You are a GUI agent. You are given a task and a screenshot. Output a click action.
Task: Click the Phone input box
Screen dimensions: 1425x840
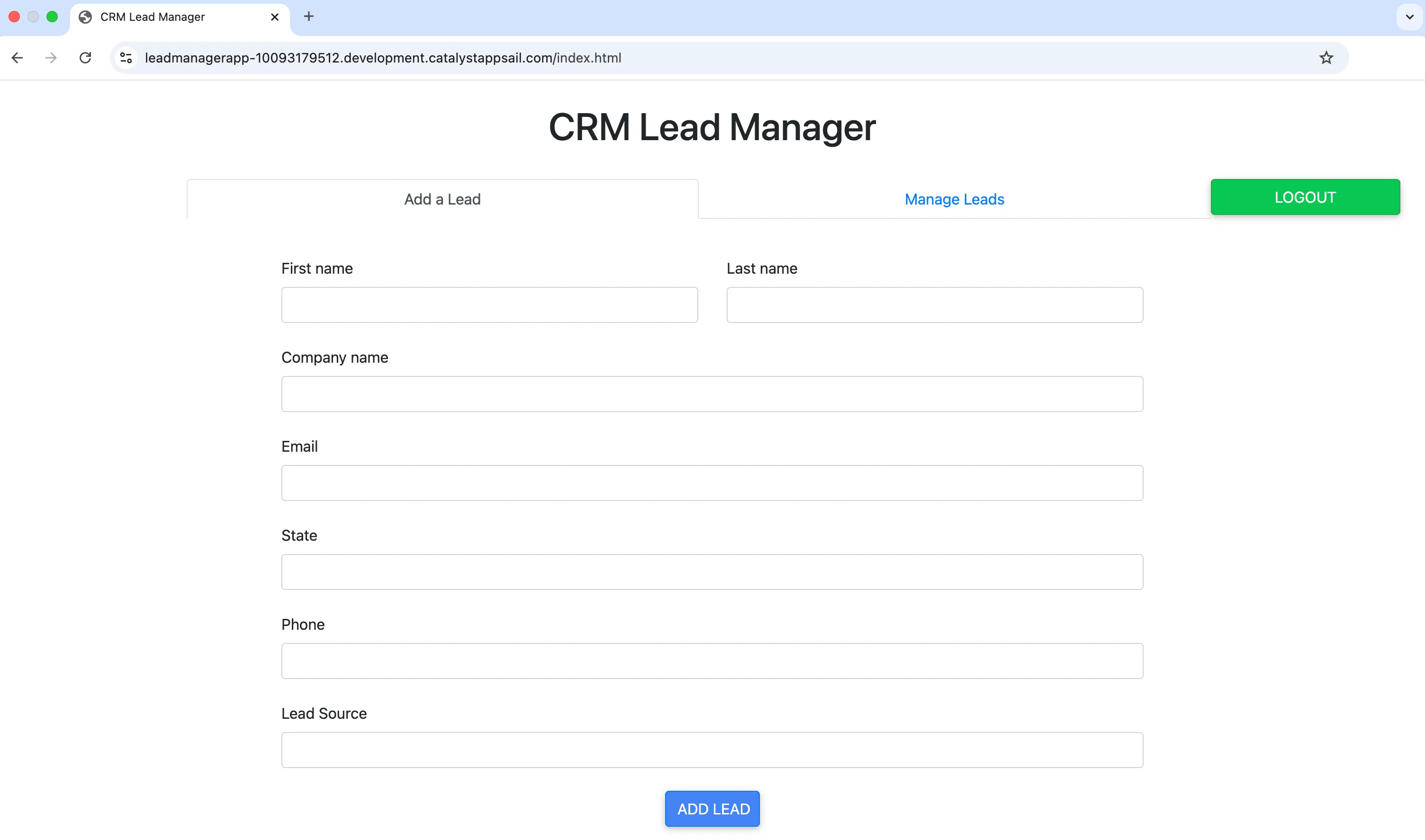point(712,661)
